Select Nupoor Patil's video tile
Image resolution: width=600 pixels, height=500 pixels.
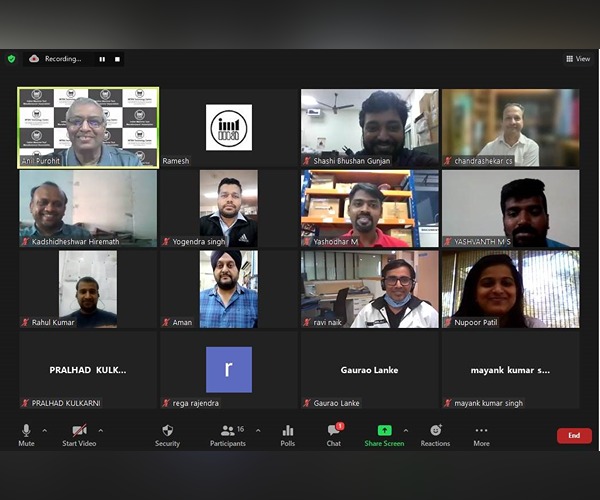coord(510,289)
